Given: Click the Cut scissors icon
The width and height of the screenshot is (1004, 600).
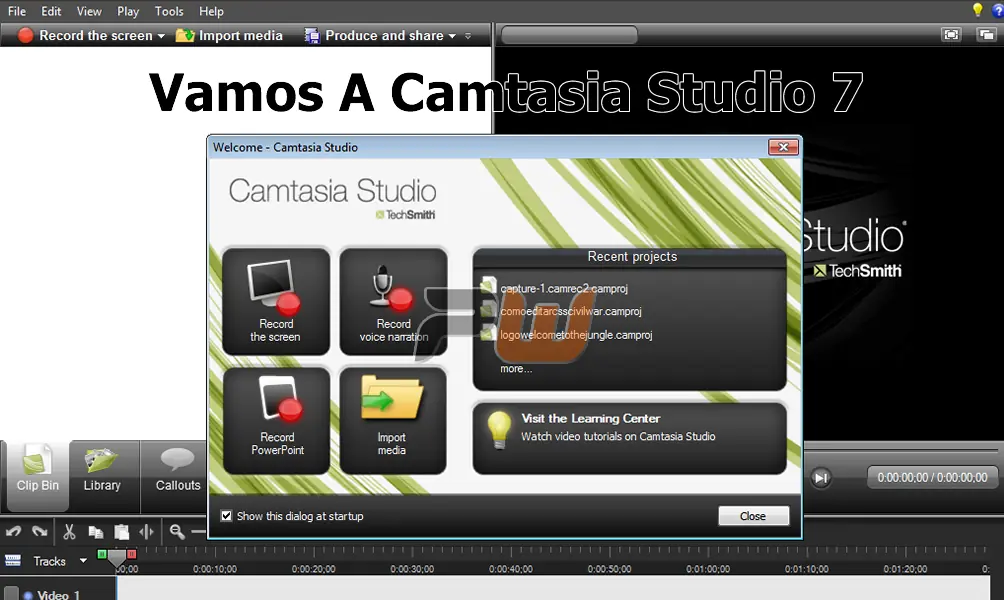Looking at the screenshot, I should pyautogui.click(x=69, y=531).
